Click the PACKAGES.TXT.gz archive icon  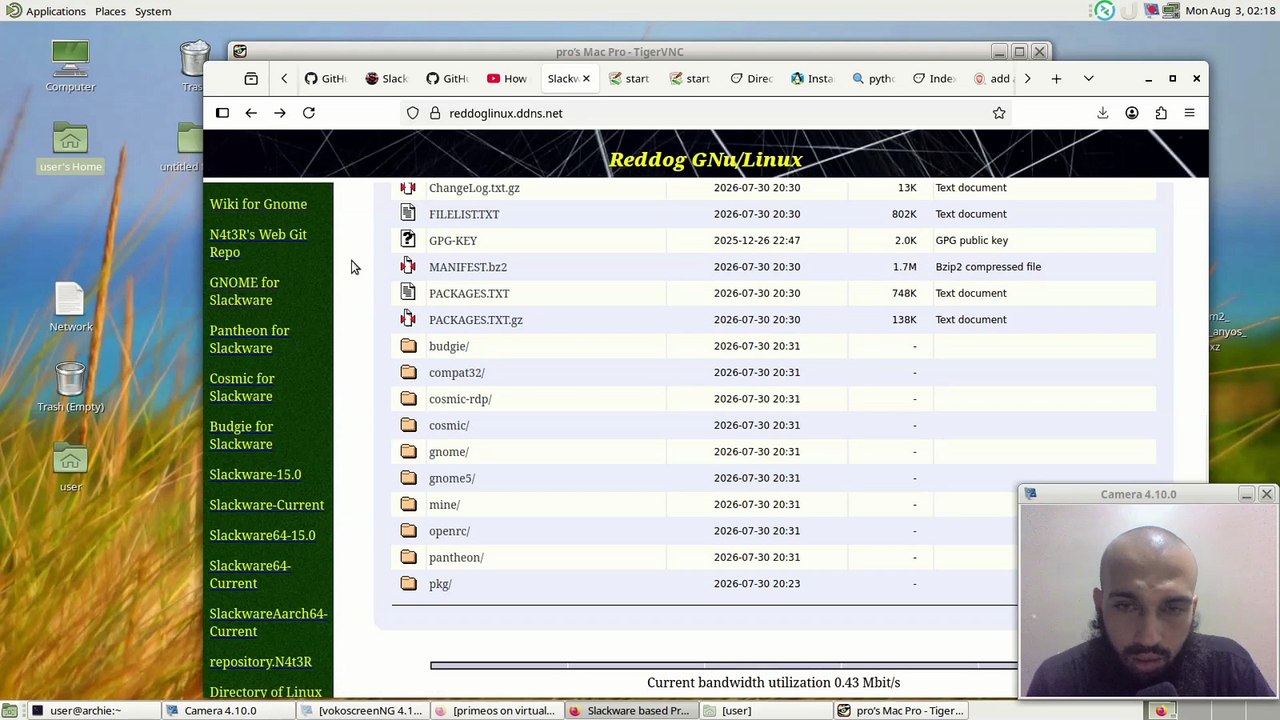click(x=408, y=319)
